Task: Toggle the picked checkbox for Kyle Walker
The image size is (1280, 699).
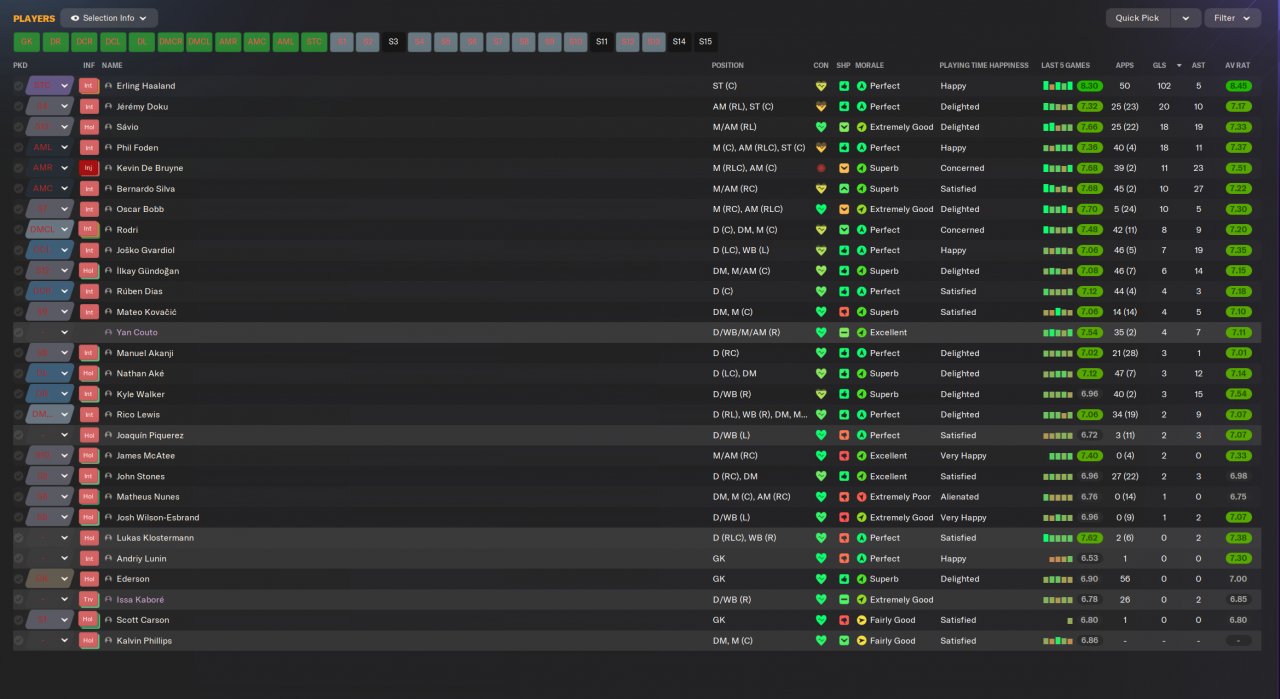Action: point(19,394)
